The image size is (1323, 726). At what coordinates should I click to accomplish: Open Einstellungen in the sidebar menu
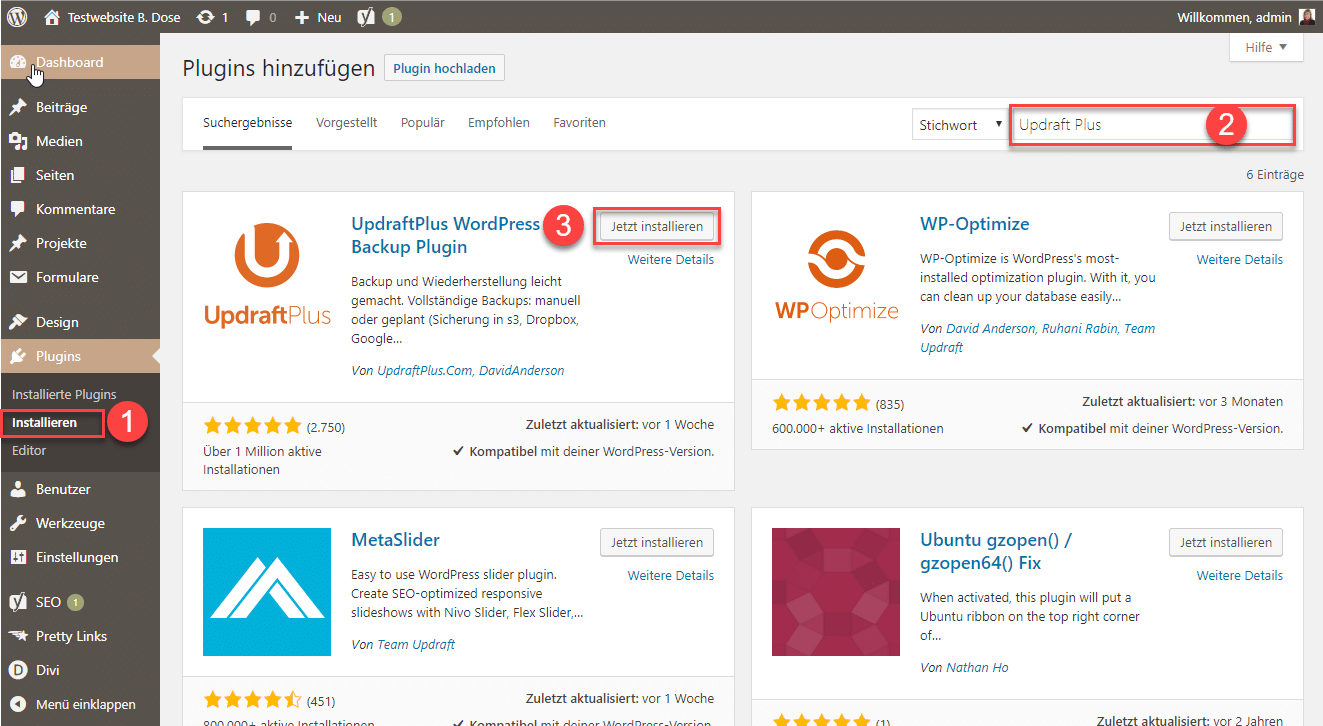click(77, 557)
